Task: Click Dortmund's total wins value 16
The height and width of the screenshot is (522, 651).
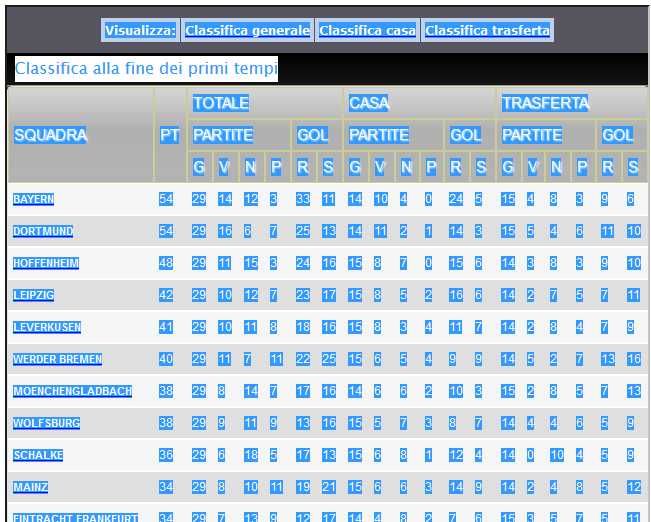Action: (225, 231)
